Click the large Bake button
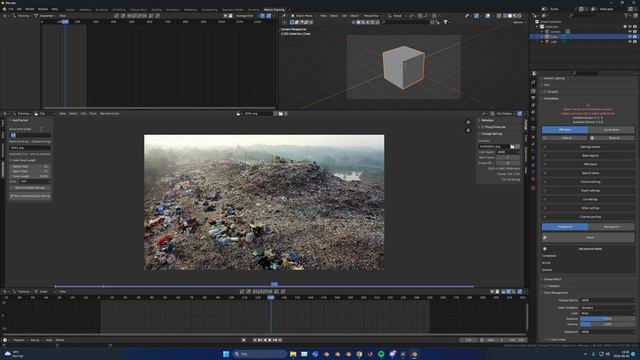This screenshot has height=360, width=640. point(588,238)
